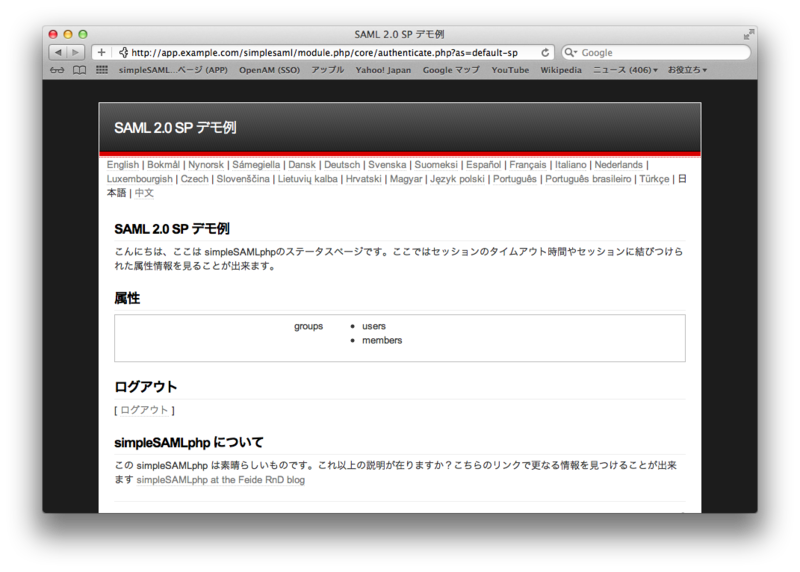Open Reading List glasses icon
The height and width of the screenshot is (572, 800).
pos(57,70)
